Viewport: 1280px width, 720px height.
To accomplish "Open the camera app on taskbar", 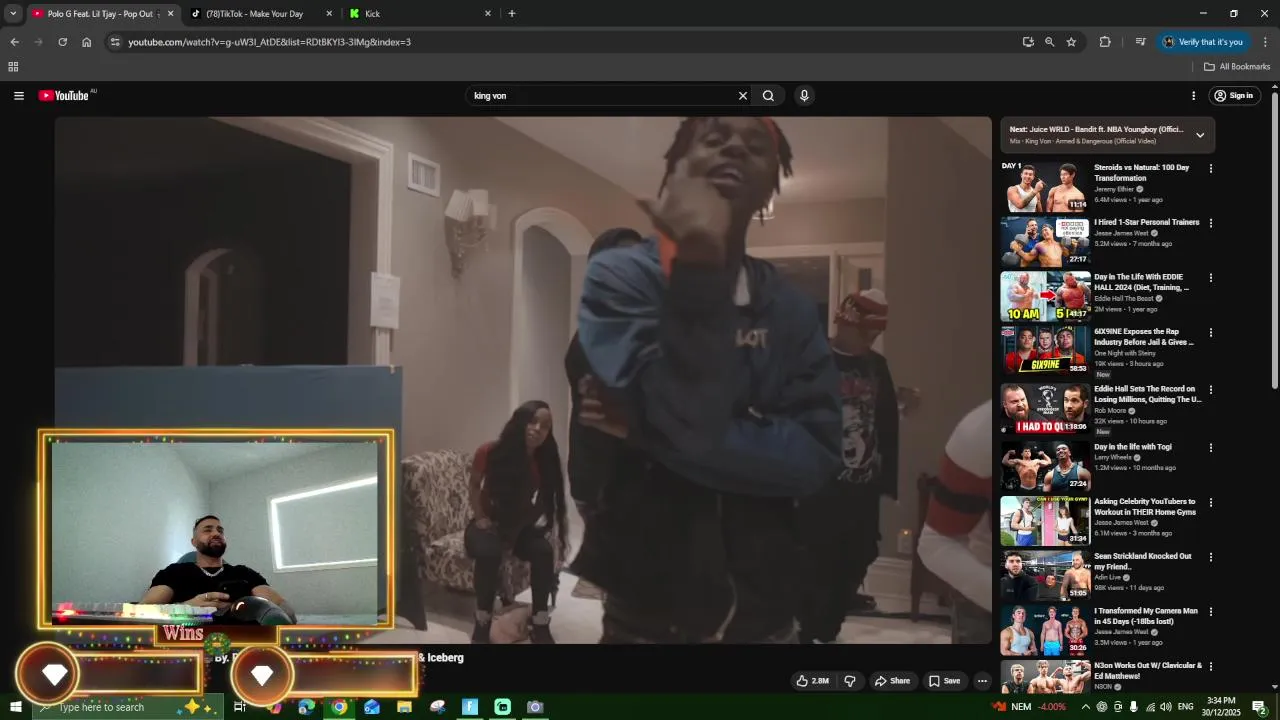I will [x=535, y=707].
